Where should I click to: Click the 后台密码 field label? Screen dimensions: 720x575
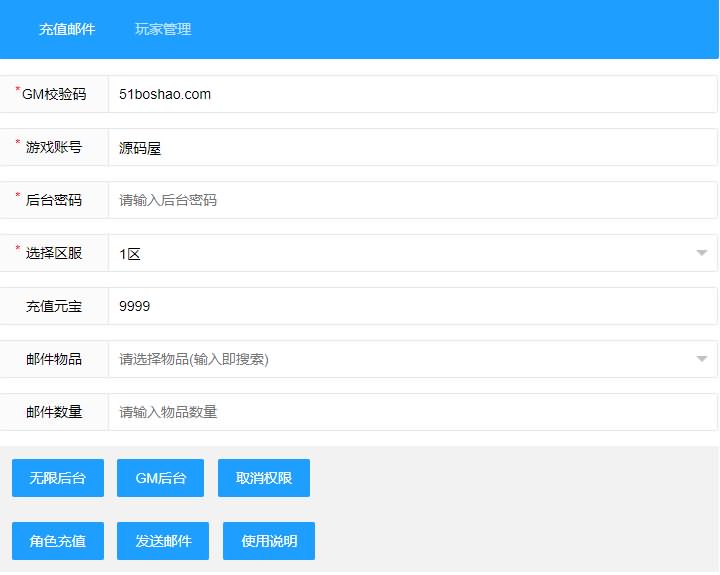[54, 200]
